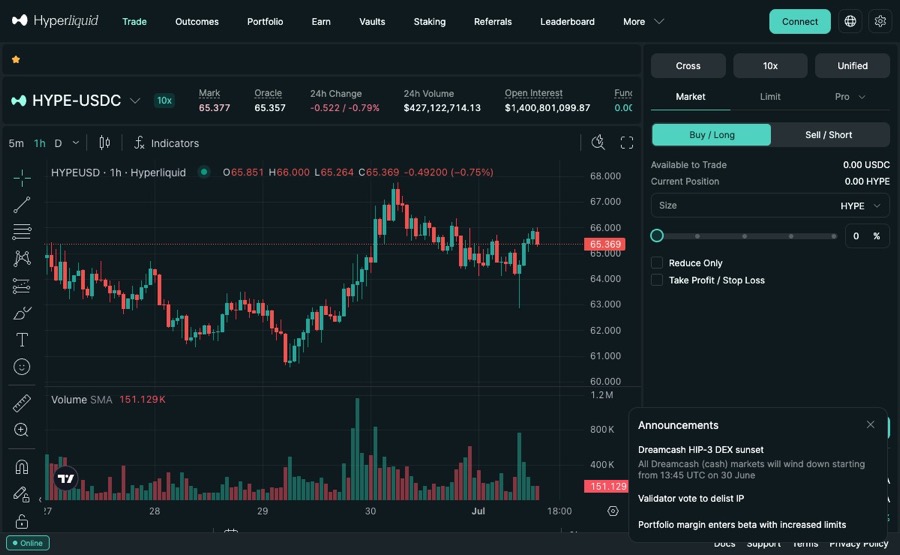This screenshot has width=900, height=555.
Task: Open the Pro order types dropdown
Action: (849, 97)
